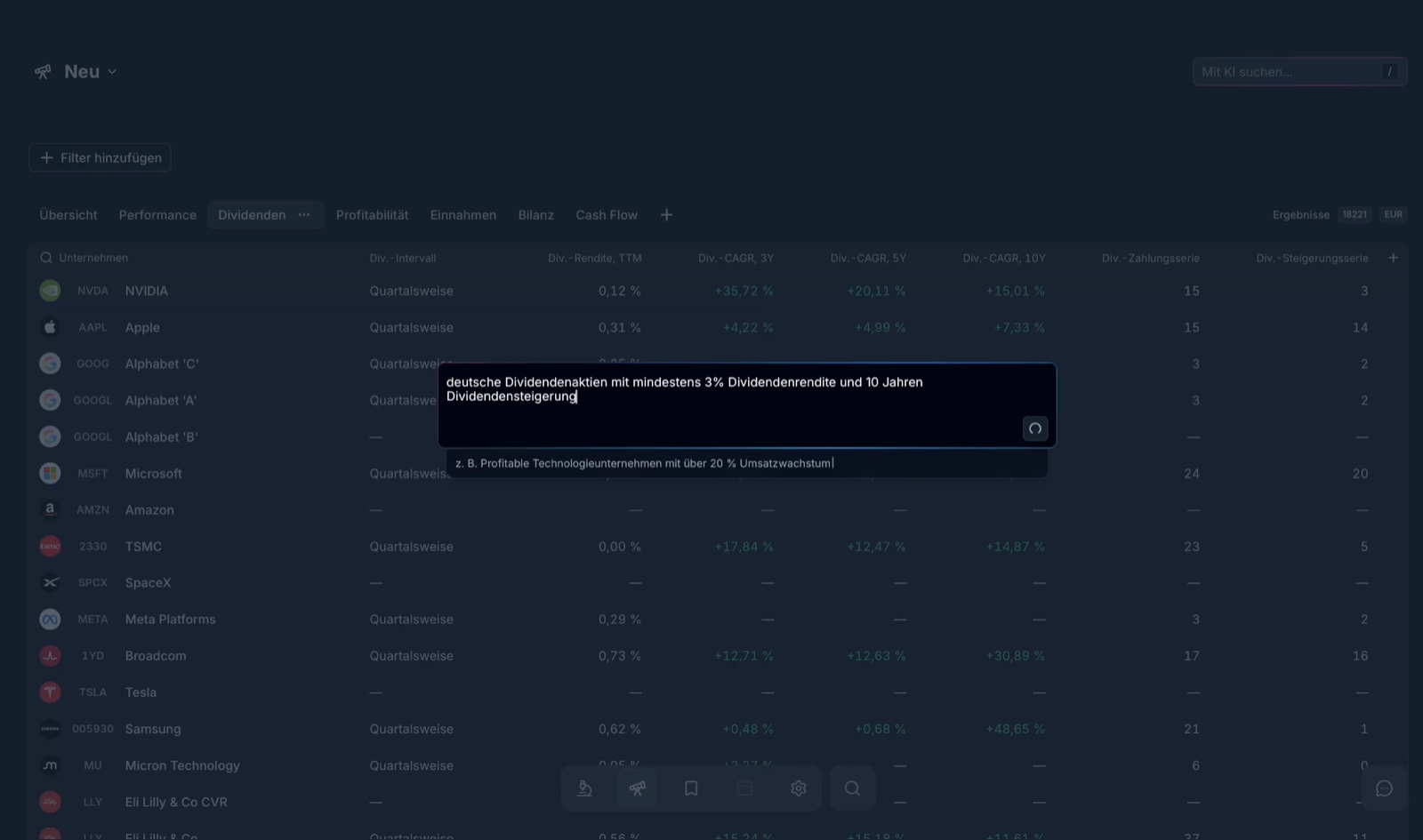The height and width of the screenshot is (840, 1423).
Task: Click Apple's 0,31 % dividend yield
Action: coord(620,327)
